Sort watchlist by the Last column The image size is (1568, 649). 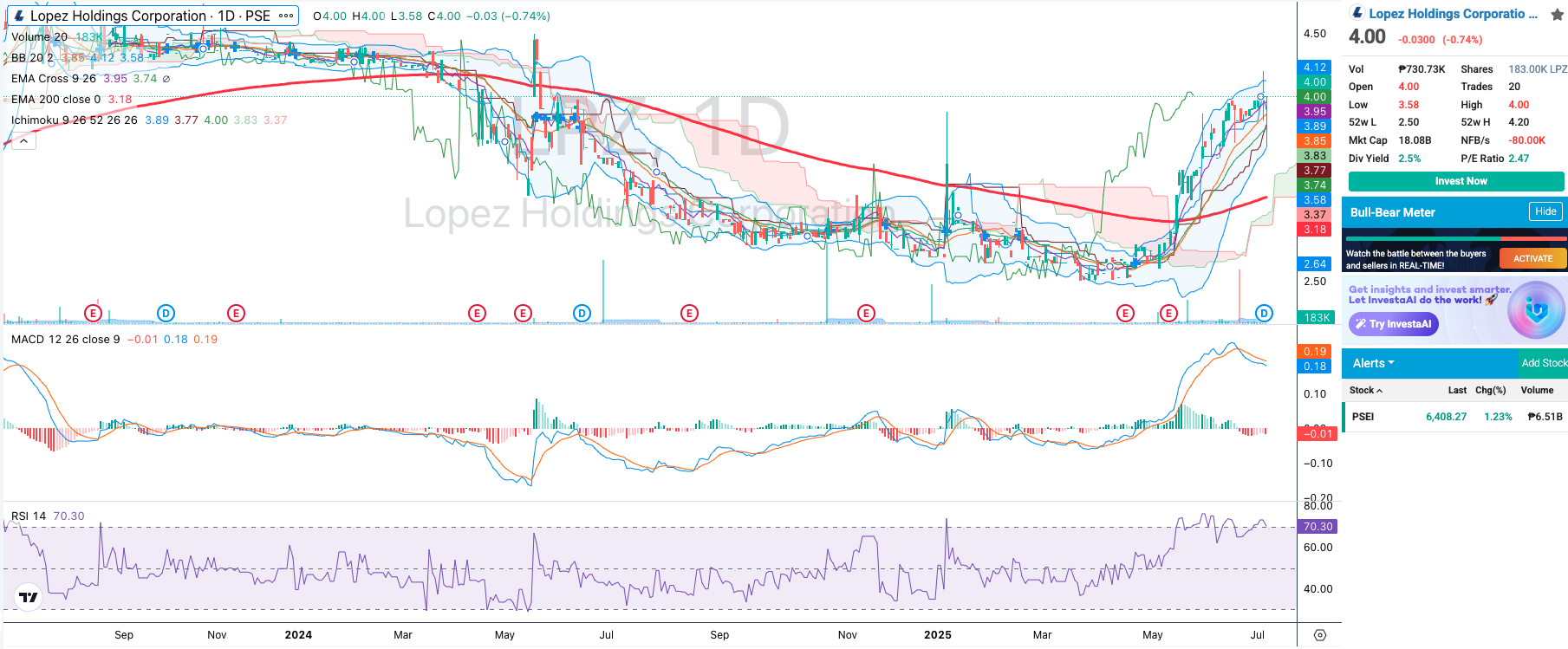(x=1457, y=391)
